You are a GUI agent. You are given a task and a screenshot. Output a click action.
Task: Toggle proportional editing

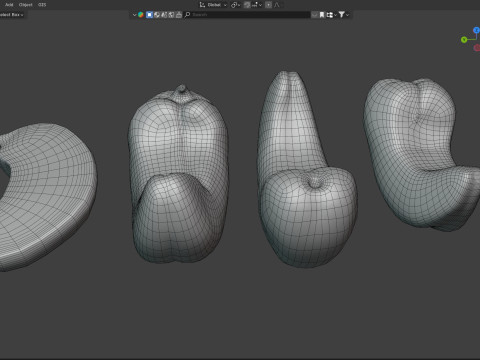pos(268,5)
